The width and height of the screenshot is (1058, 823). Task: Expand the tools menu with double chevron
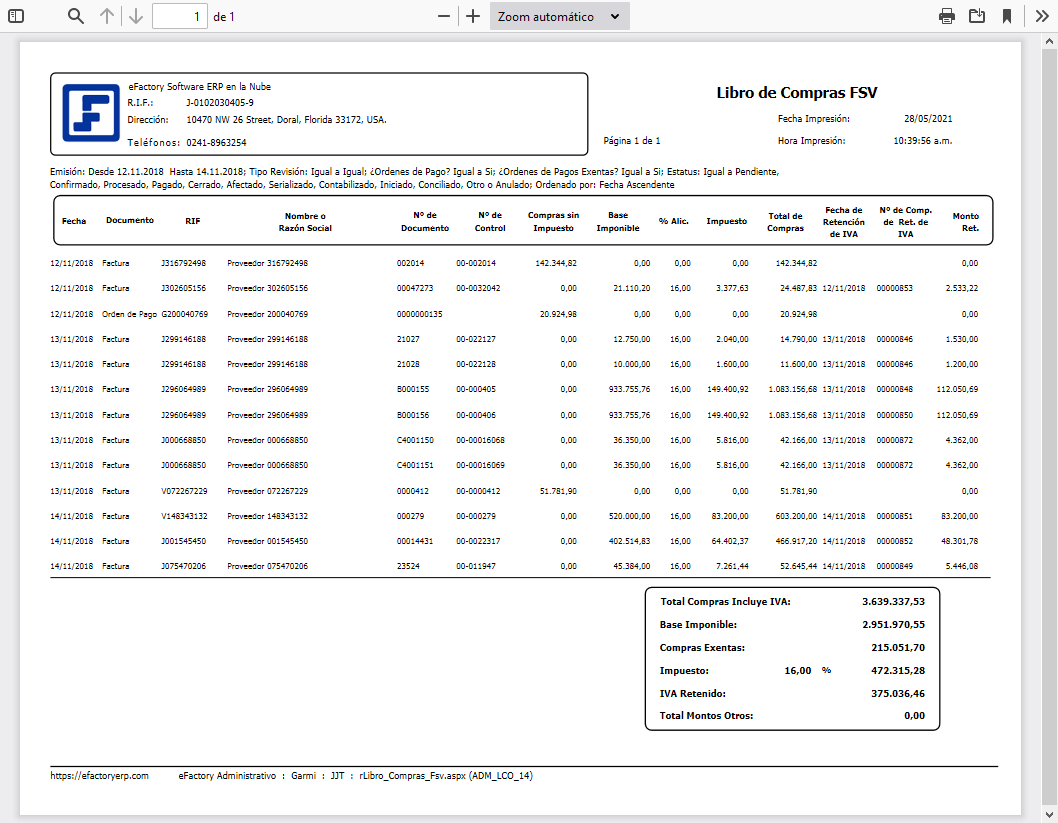click(1041, 16)
